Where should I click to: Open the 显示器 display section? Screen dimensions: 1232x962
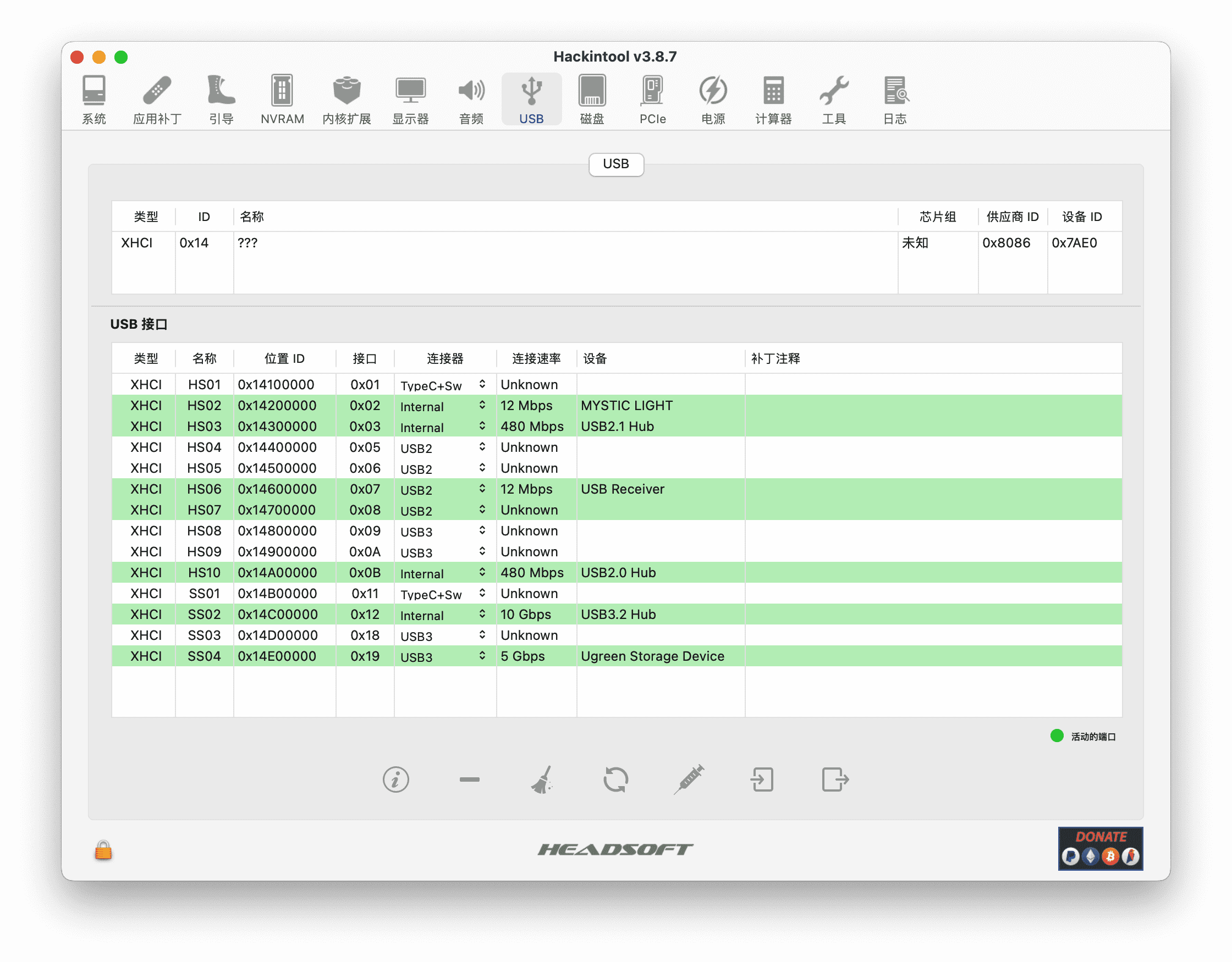pyautogui.click(x=411, y=99)
